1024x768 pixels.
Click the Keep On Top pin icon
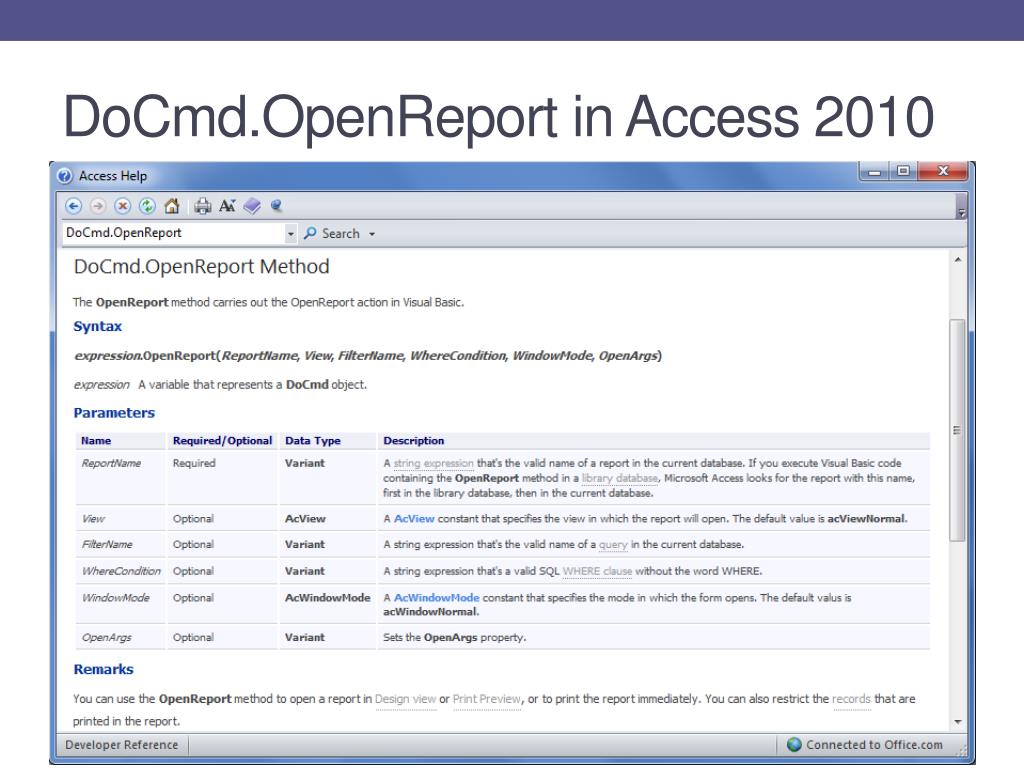pos(276,206)
